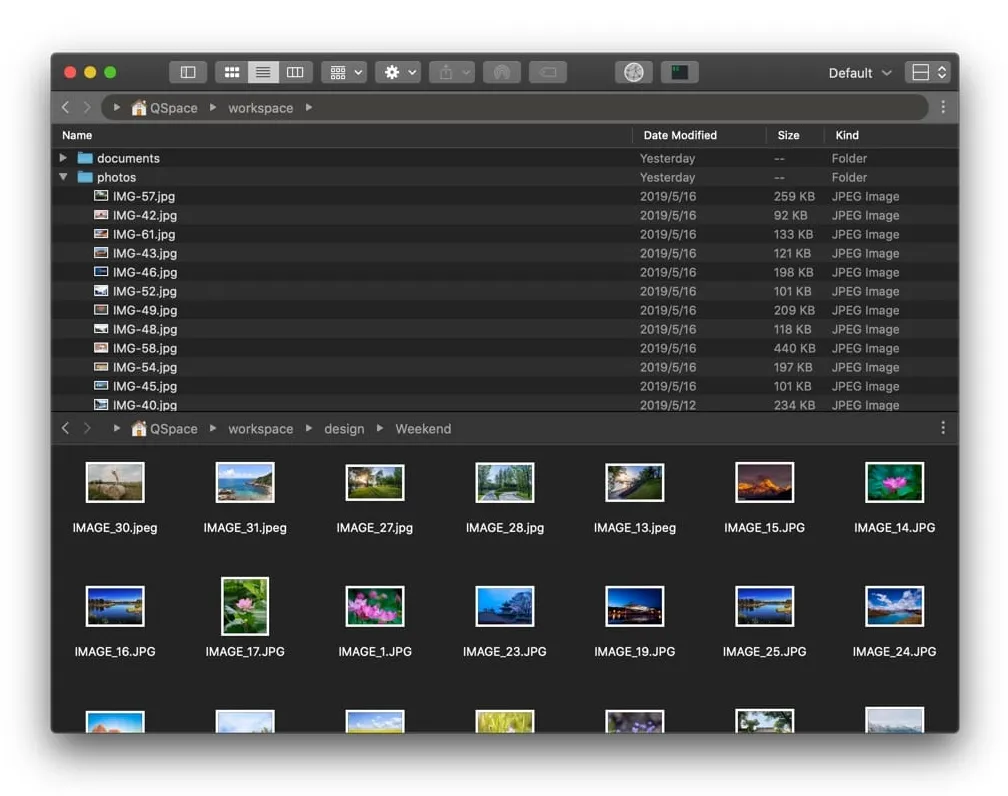The image size is (1008, 796).
Task: Collapse the photos folder
Action: 64,177
